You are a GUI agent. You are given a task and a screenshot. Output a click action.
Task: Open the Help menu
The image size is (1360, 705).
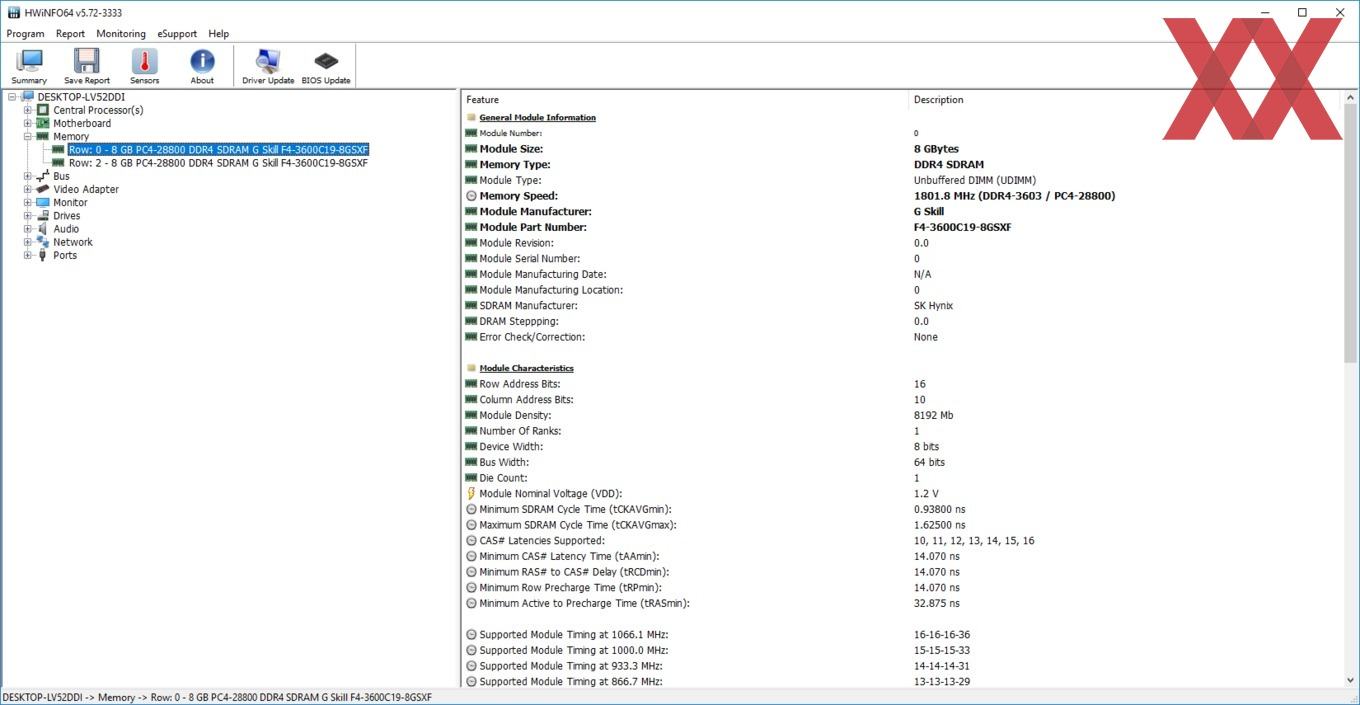[x=218, y=34]
